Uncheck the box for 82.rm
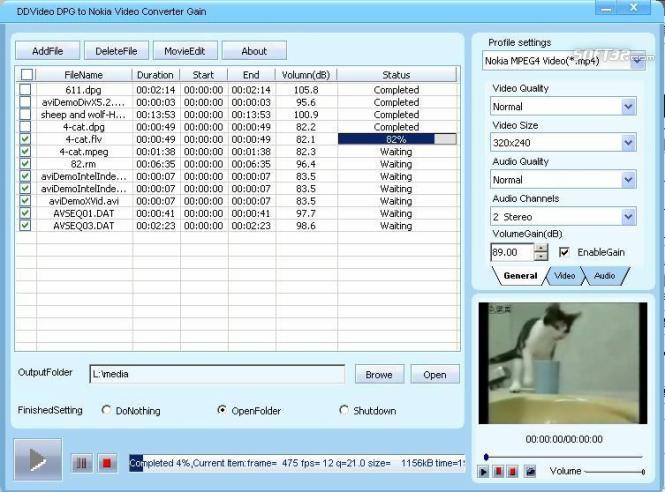The height and width of the screenshot is (492, 665). tap(25, 163)
